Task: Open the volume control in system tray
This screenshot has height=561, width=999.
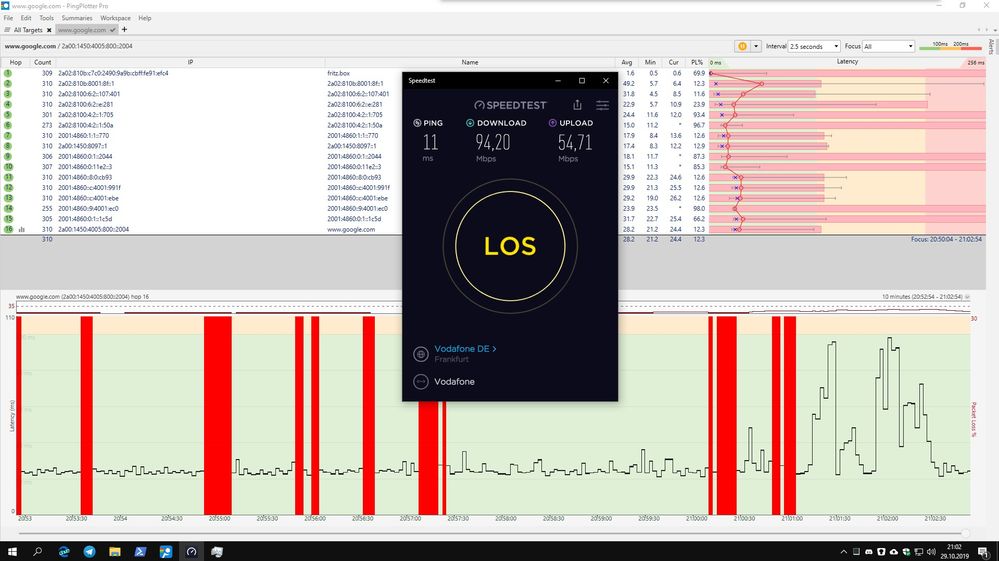Action: click(931, 551)
